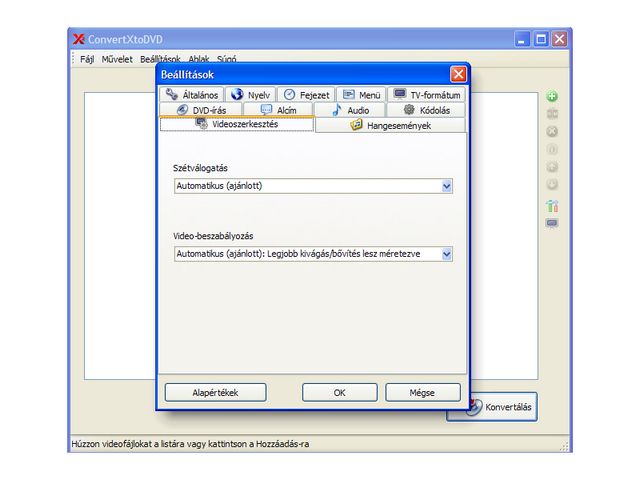640x480 pixels.
Task: Click the grey info icon in the sidebar
Action: coord(552,149)
